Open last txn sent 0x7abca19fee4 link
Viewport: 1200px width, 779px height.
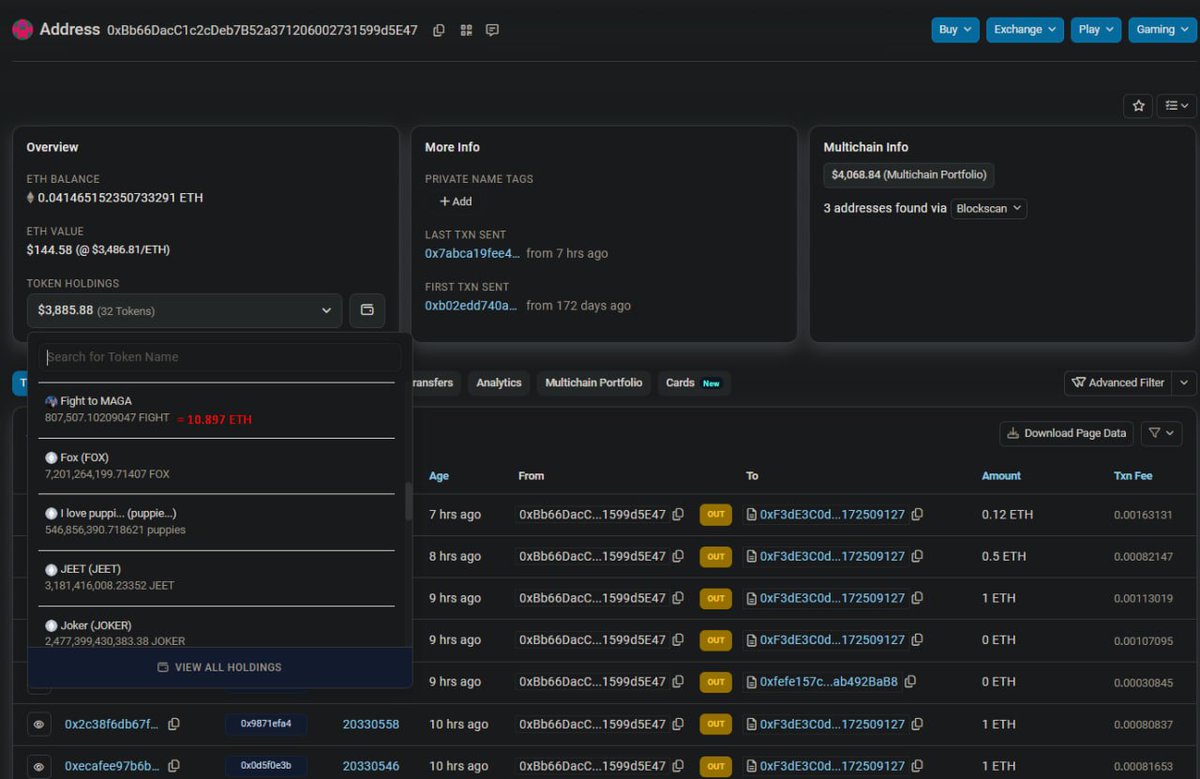point(472,254)
